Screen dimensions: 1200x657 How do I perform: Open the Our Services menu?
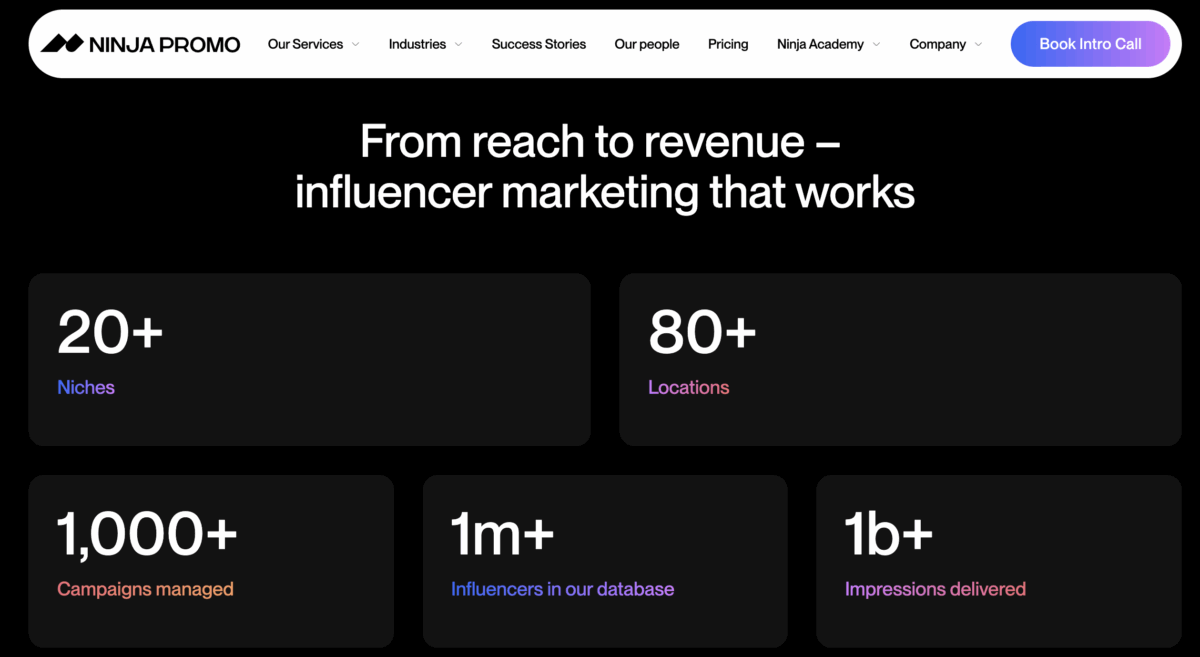[x=305, y=44]
